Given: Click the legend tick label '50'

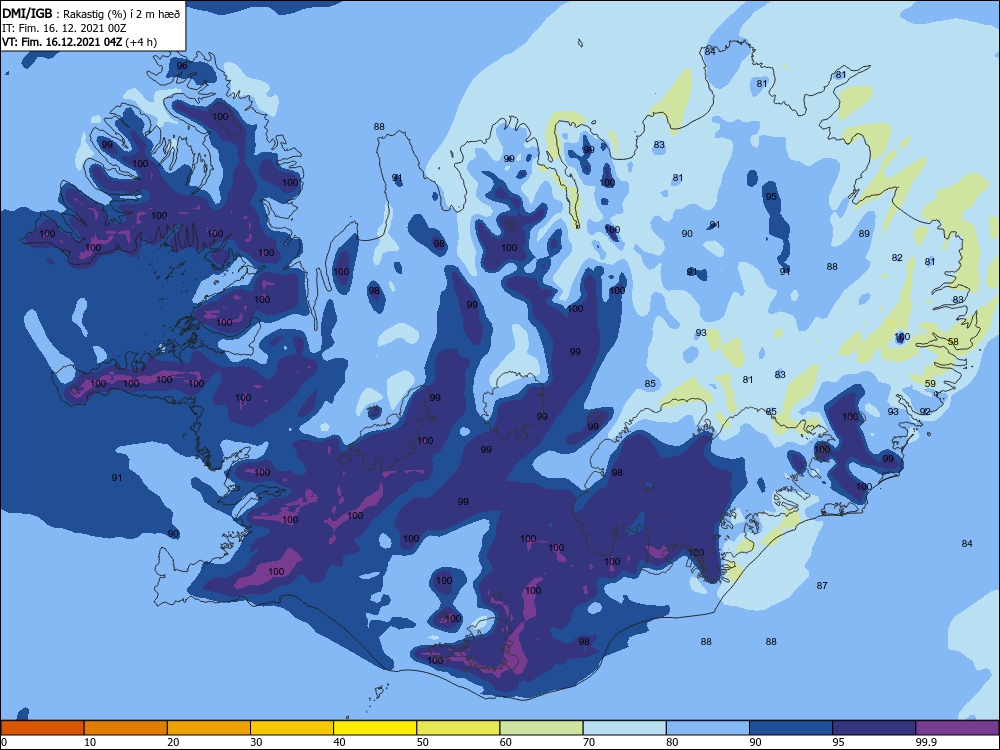Looking at the screenshot, I should click(423, 742).
